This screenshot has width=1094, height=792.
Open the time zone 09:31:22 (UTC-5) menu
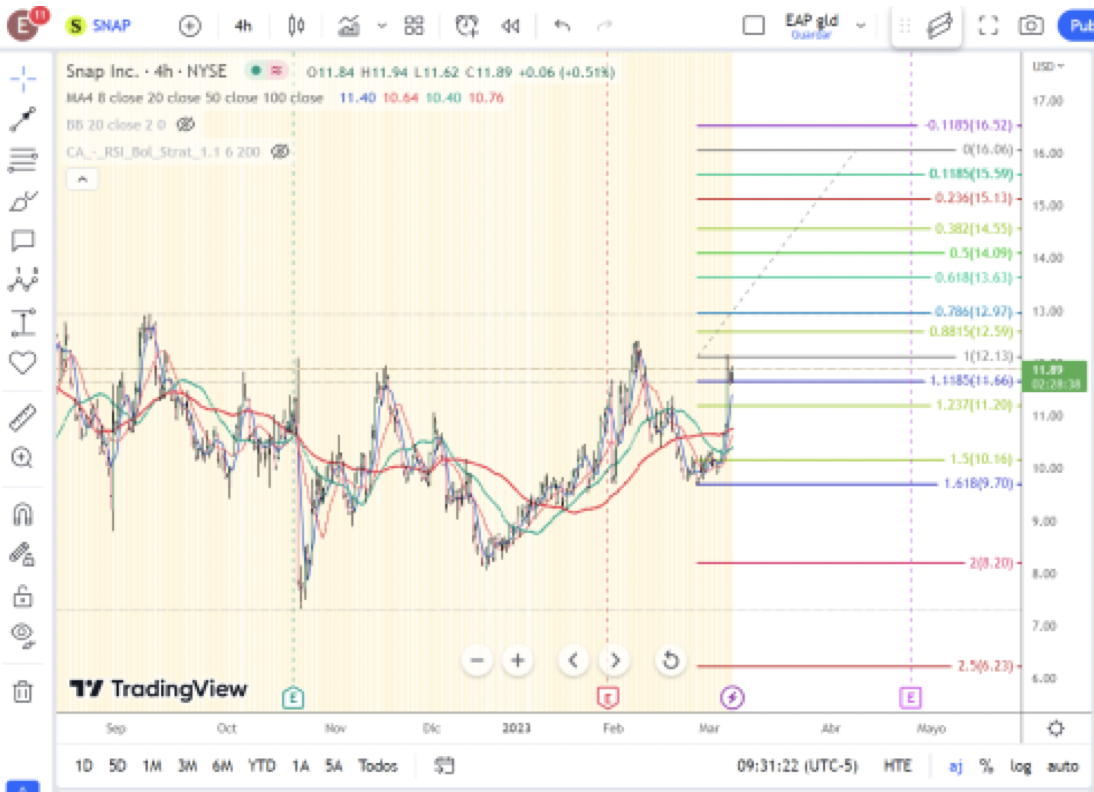coord(797,766)
